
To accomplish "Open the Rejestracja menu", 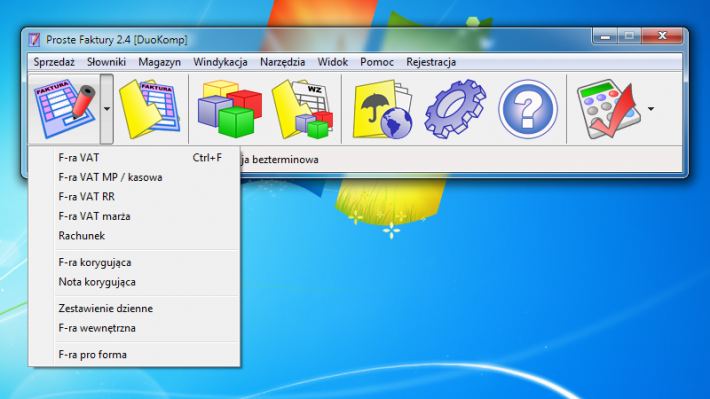I will tap(431, 62).
